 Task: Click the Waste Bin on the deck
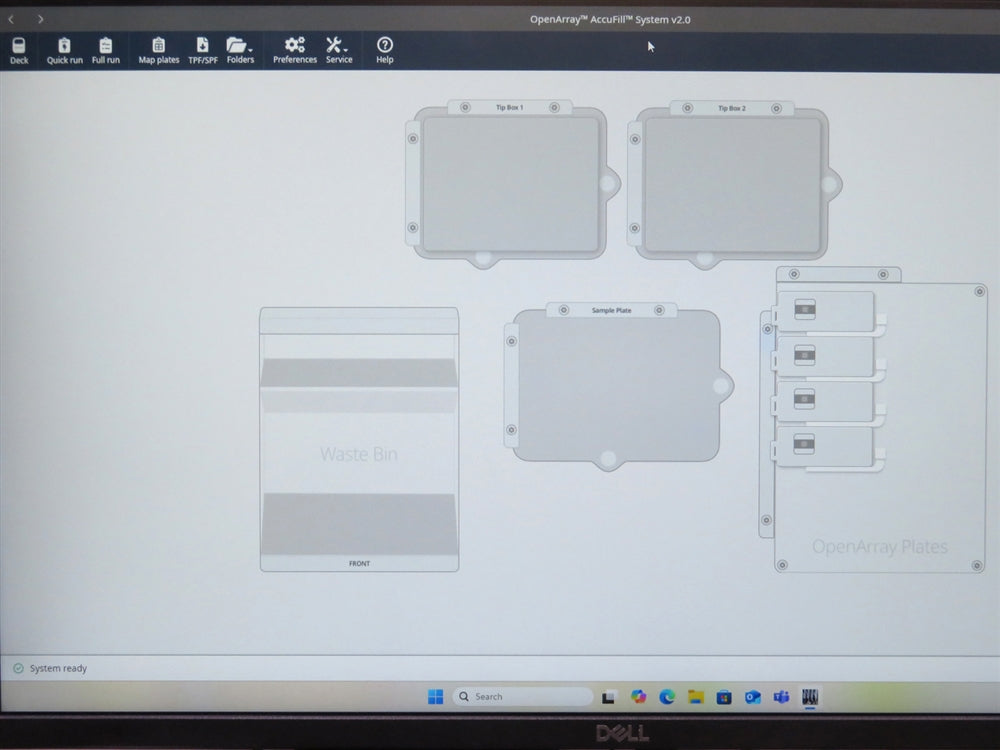click(359, 439)
